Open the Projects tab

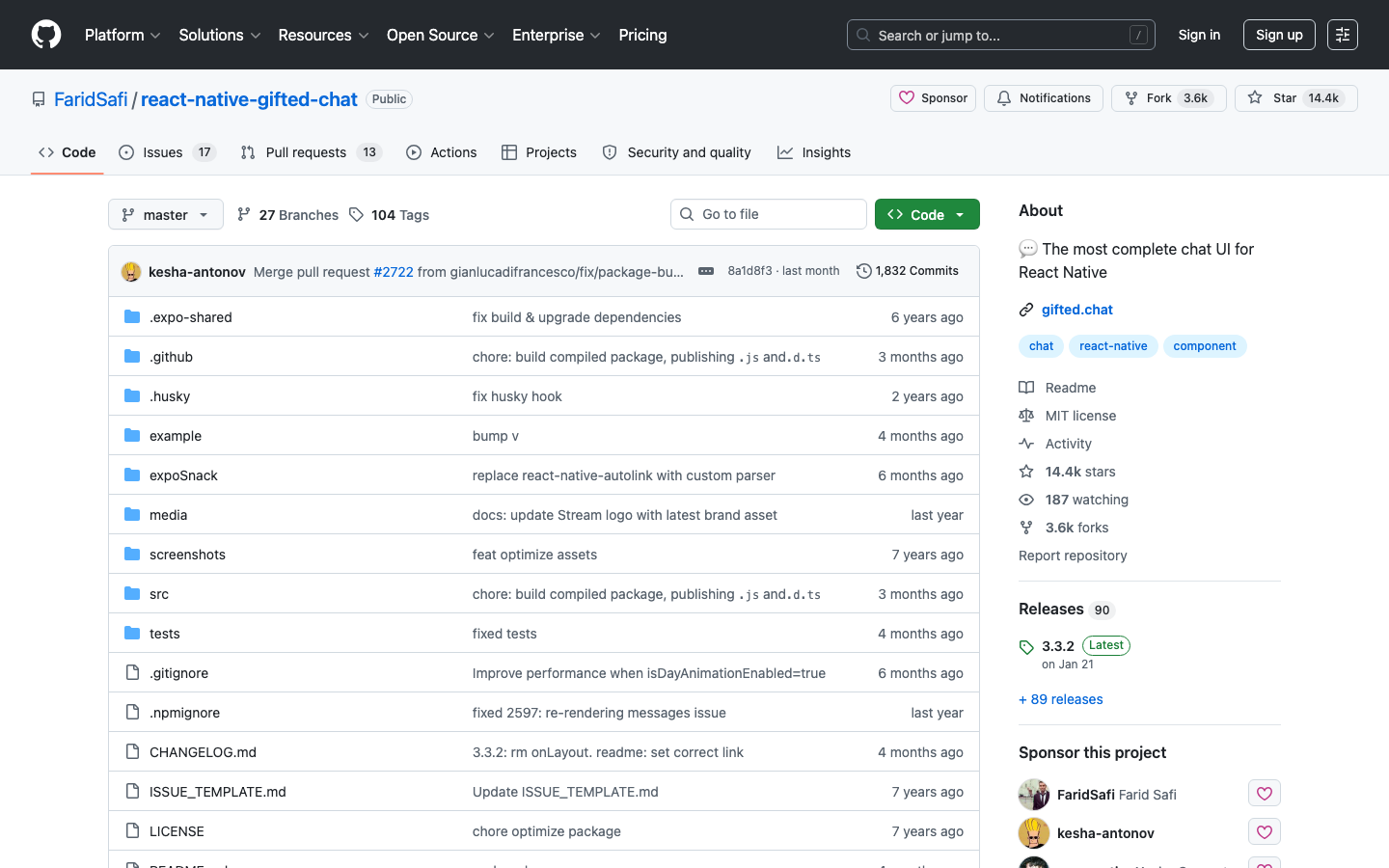click(x=539, y=152)
